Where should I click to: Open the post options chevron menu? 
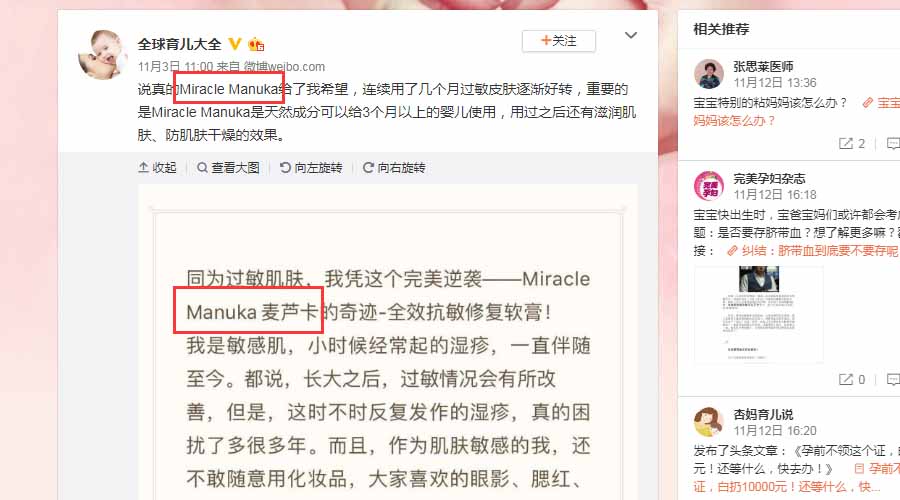click(x=631, y=36)
